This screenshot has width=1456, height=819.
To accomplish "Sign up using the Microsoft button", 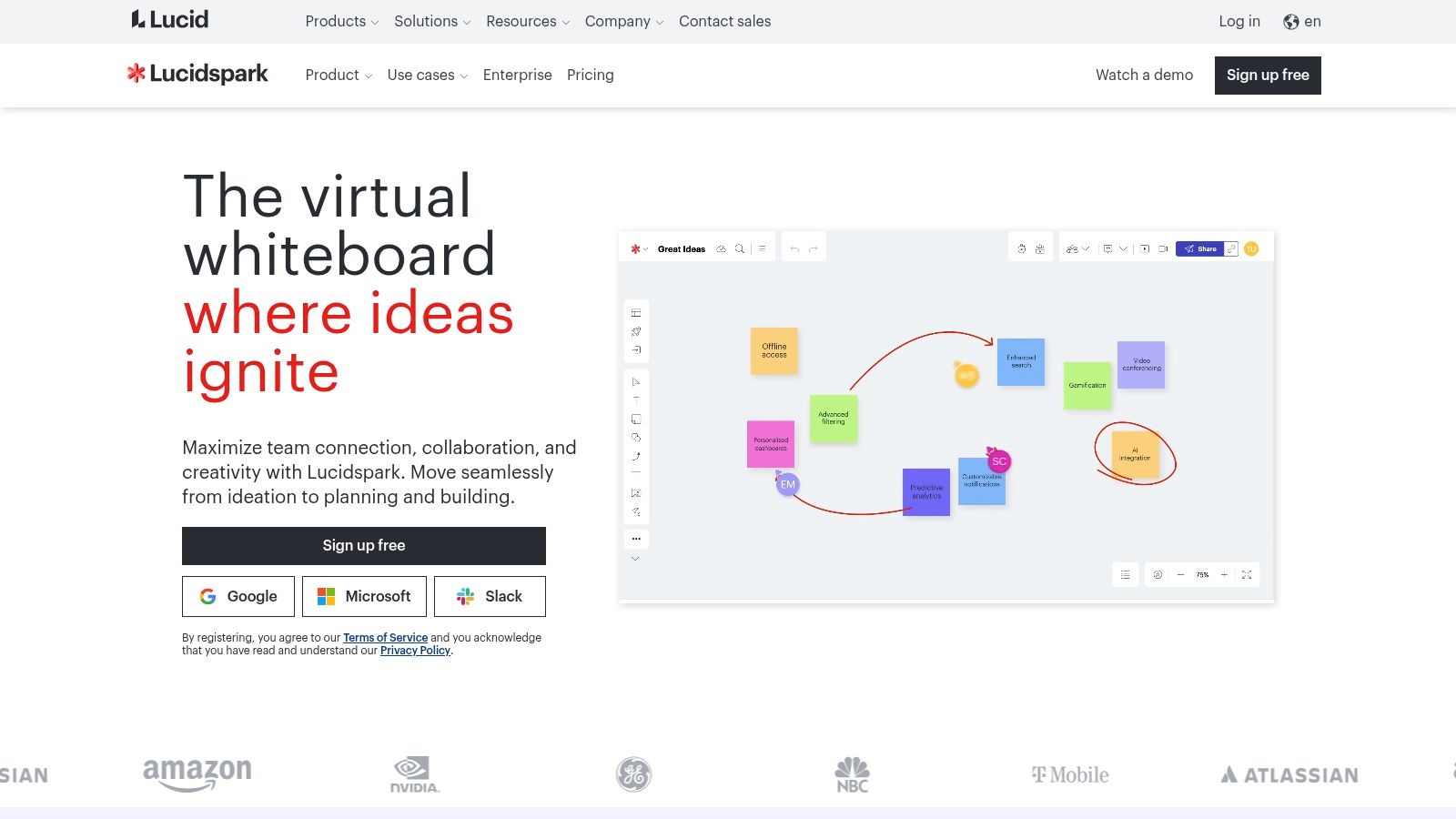I will 364,596.
